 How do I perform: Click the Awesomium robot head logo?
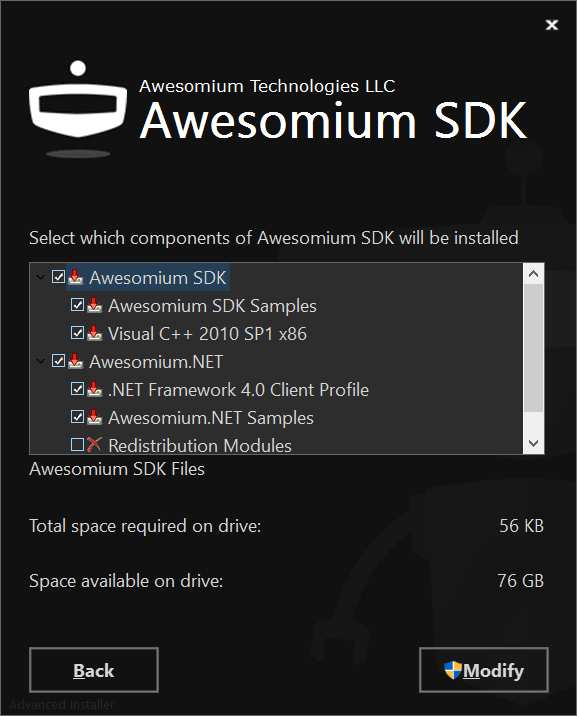(78, 110)
